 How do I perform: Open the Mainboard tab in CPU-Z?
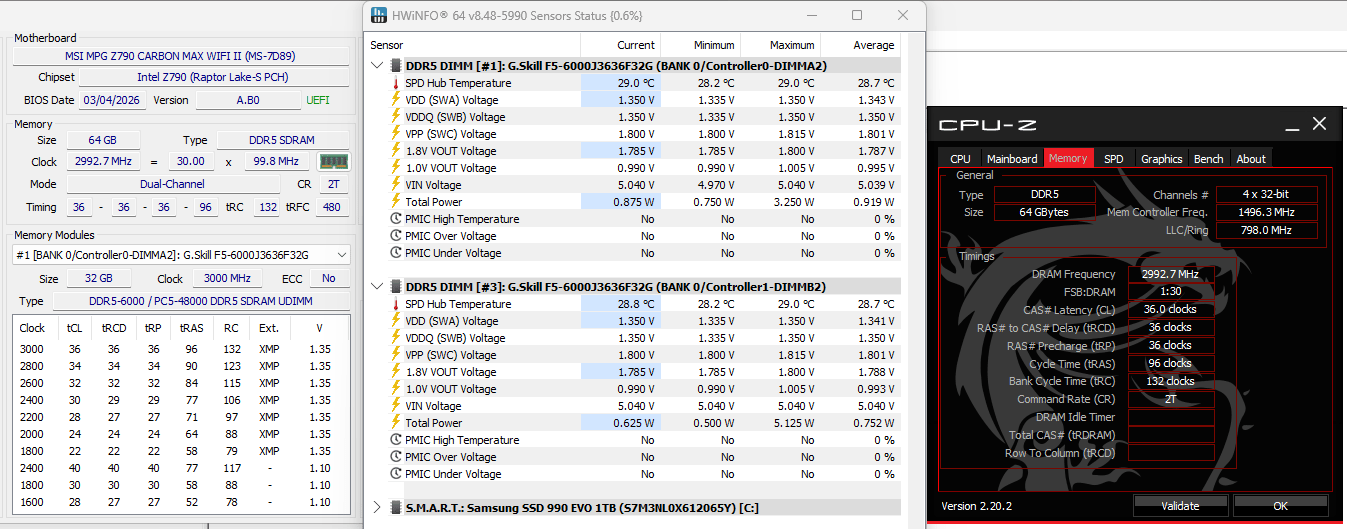pos(1012,158)
